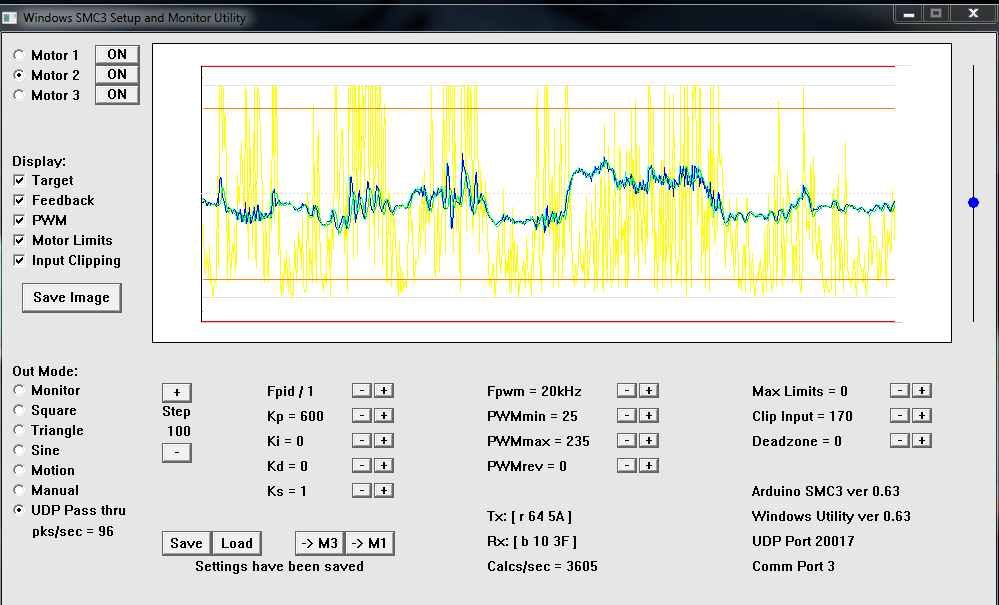Uncheck the Feedback display checkbox
Screen dimensions: 999x605
click(20, 201)
